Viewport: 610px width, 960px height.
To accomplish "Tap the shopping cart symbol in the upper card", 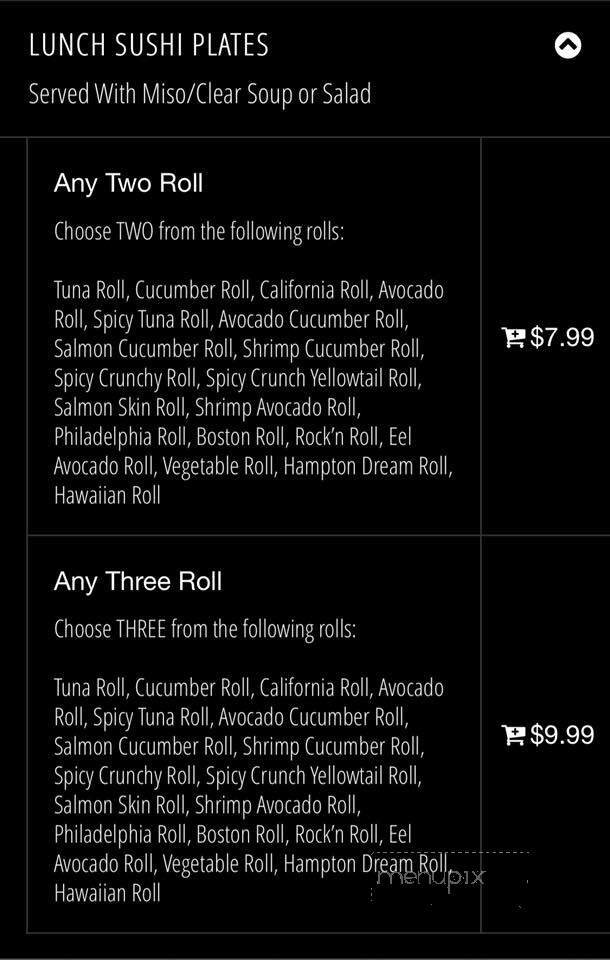I will click(x=514, y=337).
